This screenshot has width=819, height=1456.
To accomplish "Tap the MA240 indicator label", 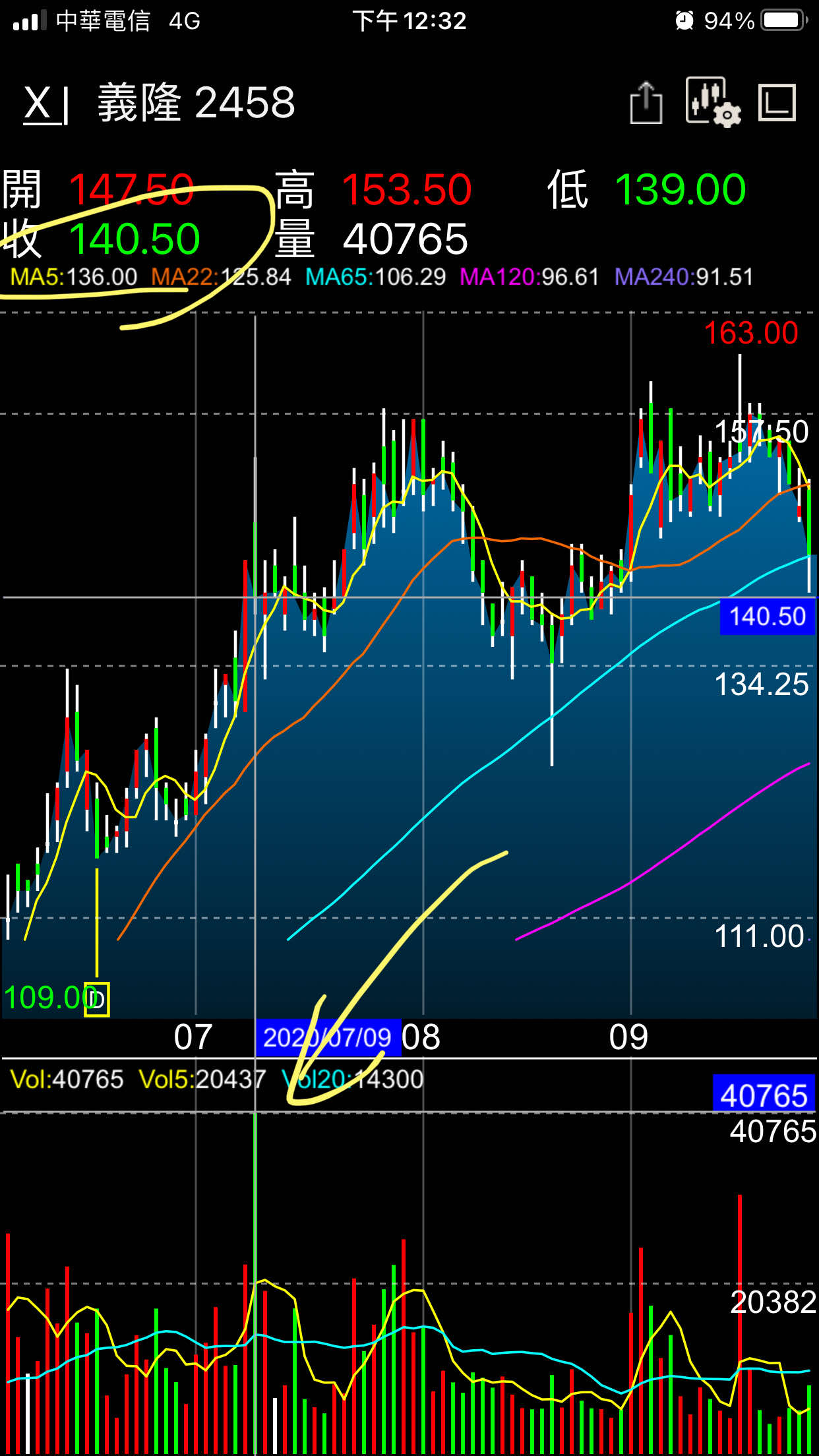I will (683, 277).
